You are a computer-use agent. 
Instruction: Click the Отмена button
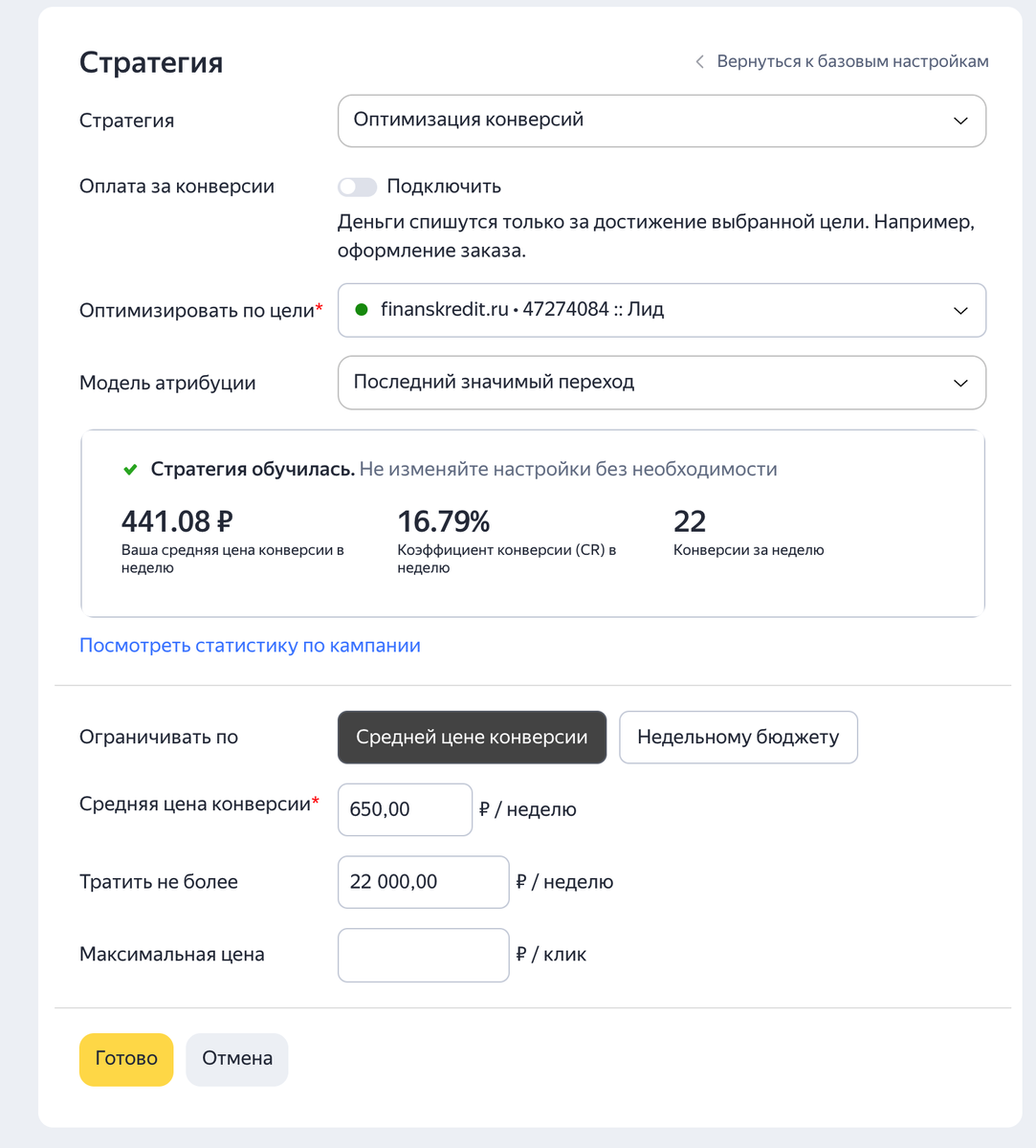pos(237,1059)
